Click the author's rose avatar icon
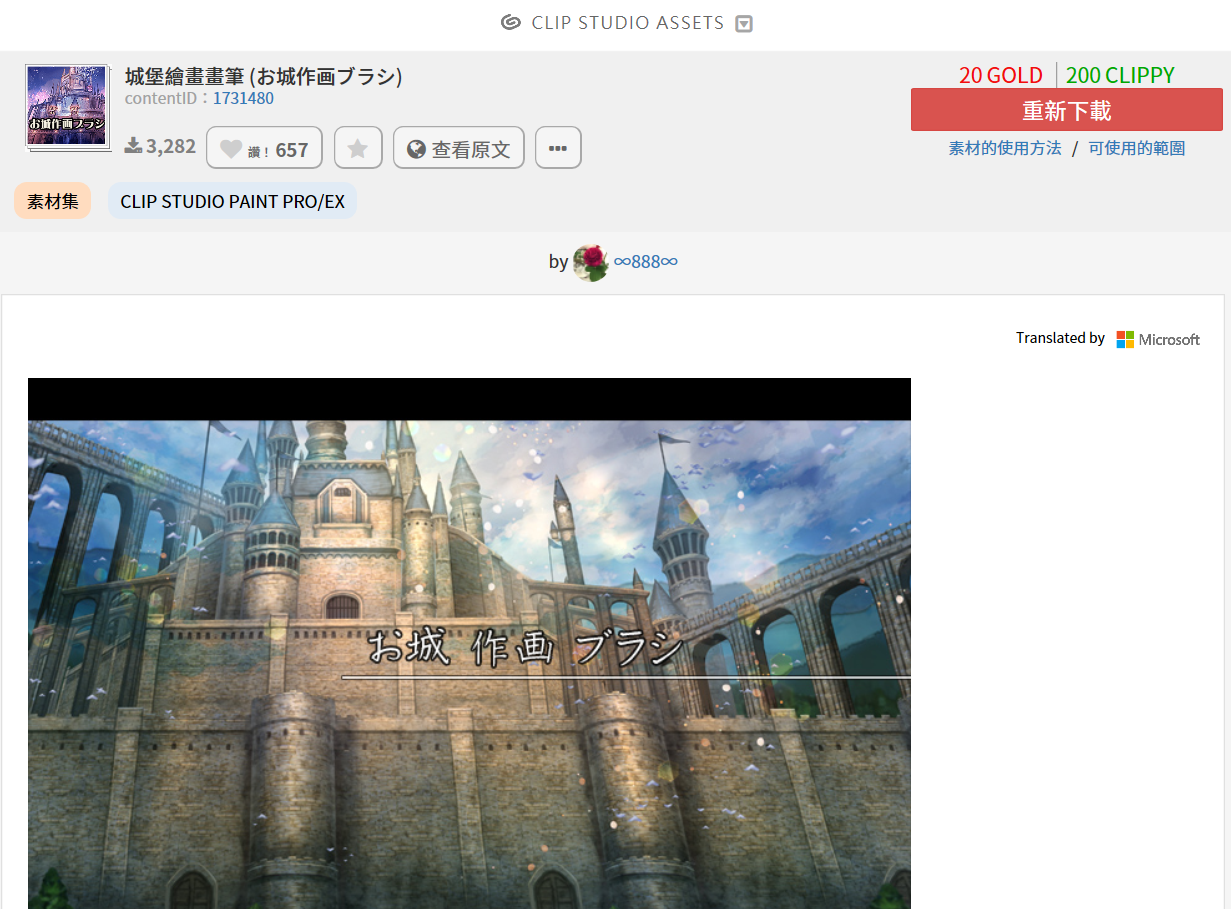1231x909 pixels. pyautogui.click(x=591, y=262)
